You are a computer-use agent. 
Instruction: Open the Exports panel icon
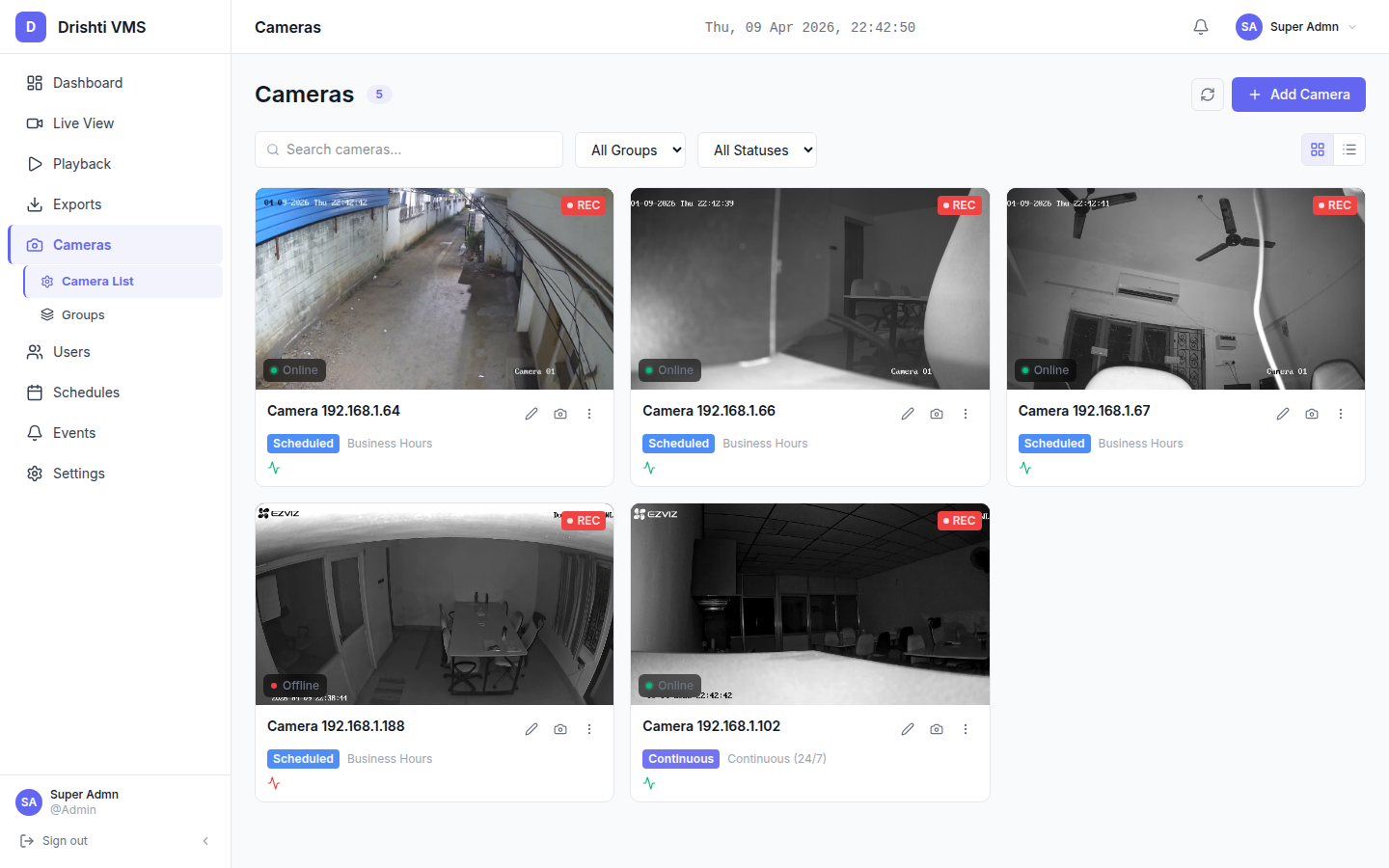click(35, 203)
